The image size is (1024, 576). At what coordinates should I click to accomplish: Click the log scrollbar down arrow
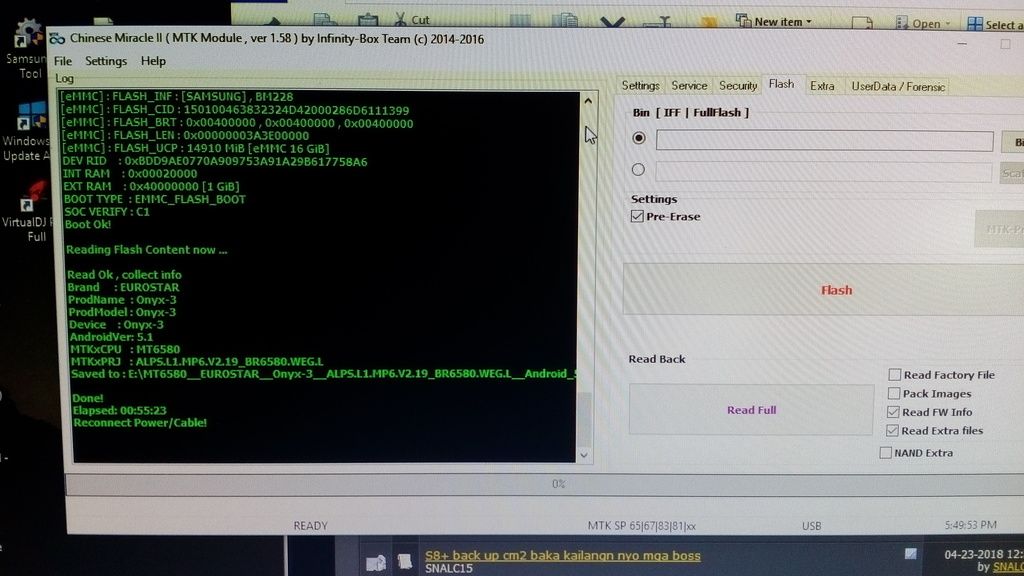[586, 455]
